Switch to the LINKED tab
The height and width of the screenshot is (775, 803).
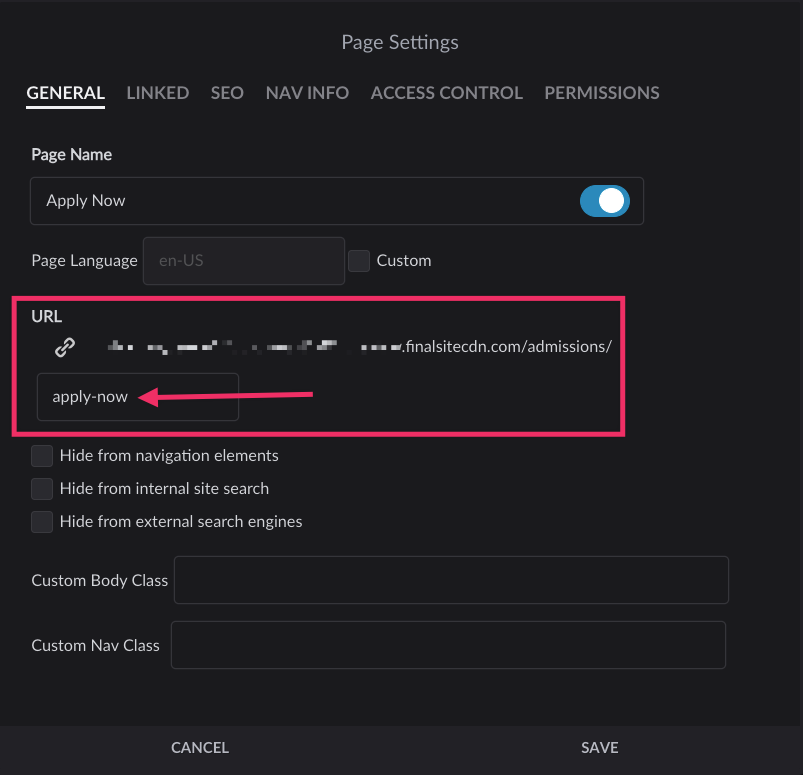coord(158,93)
